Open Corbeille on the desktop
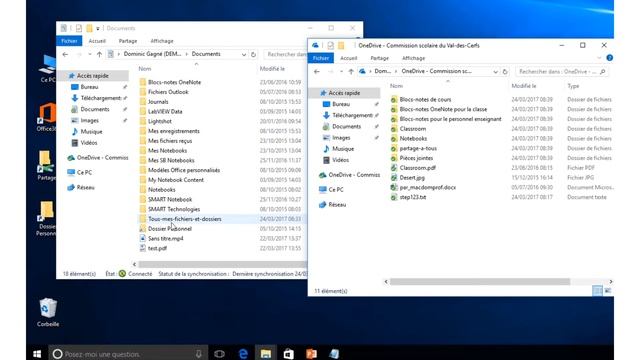 (48, 313)
